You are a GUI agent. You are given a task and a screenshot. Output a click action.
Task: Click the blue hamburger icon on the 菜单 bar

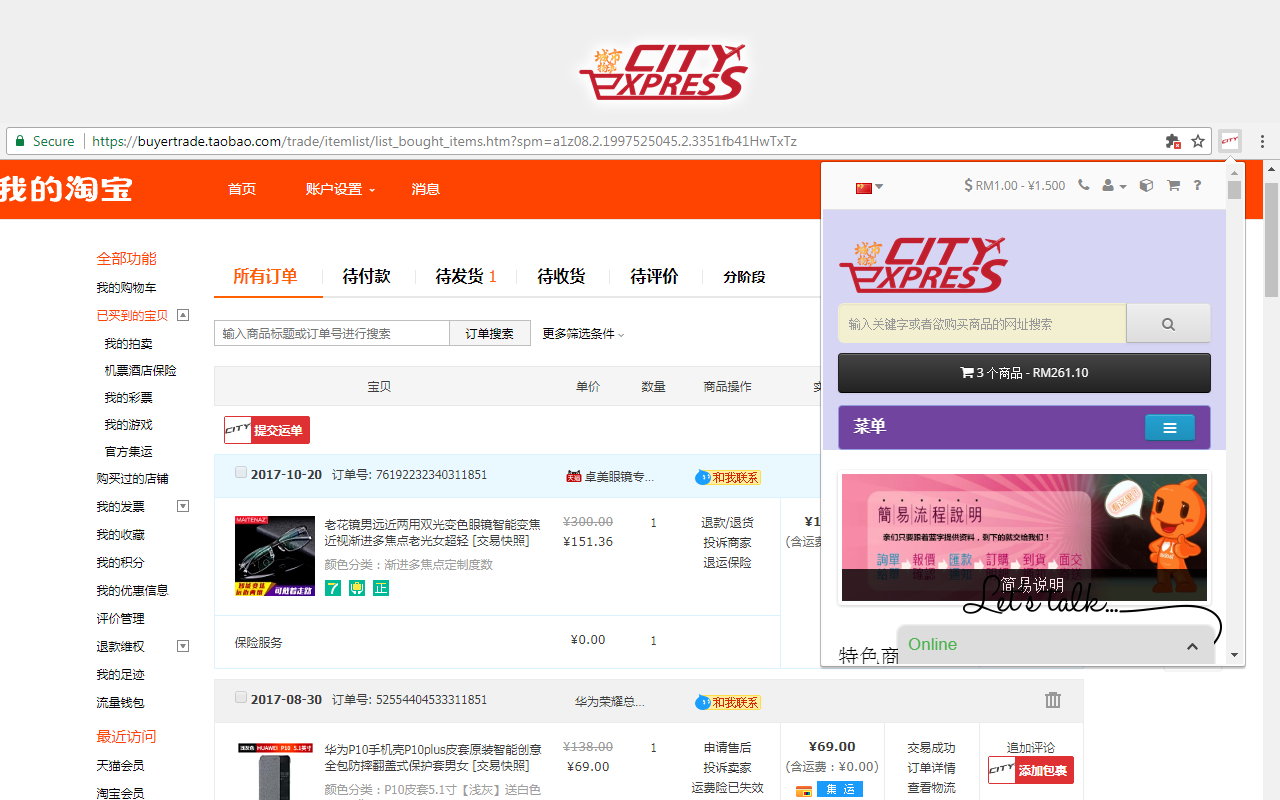click(1169, 426)
